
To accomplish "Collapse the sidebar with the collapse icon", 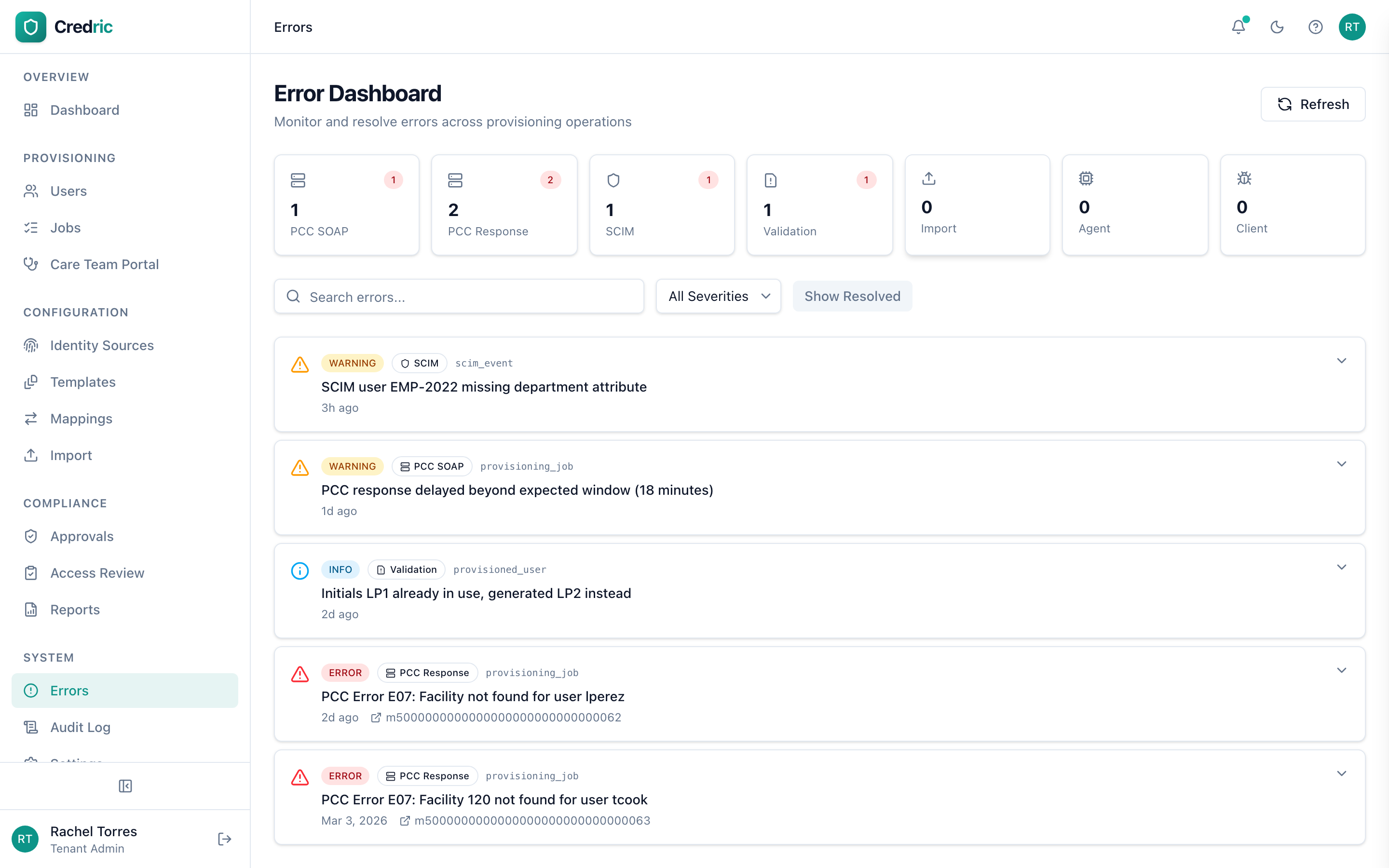I will 125,786.
